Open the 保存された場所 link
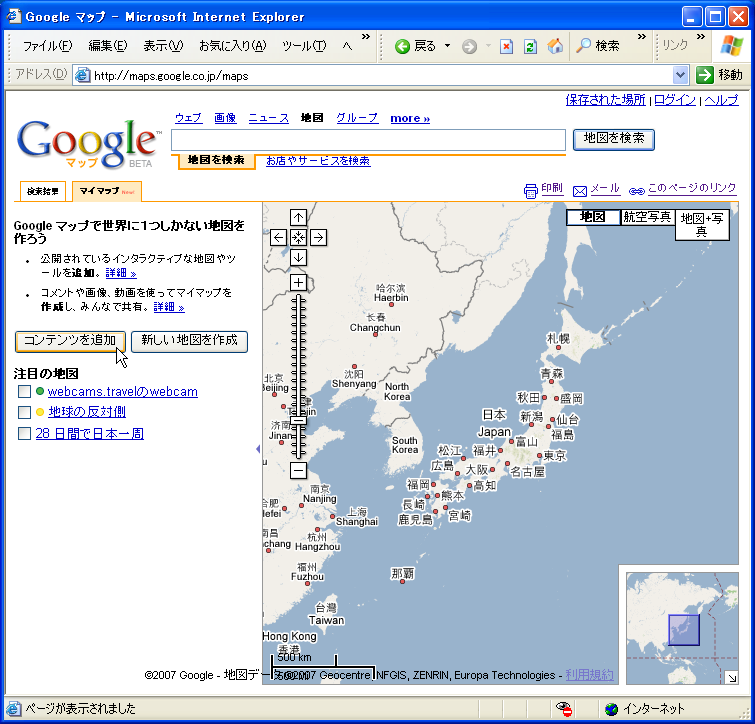Viewport: 755px width, 724px height. pyautogui.click(x=605, y=100)
